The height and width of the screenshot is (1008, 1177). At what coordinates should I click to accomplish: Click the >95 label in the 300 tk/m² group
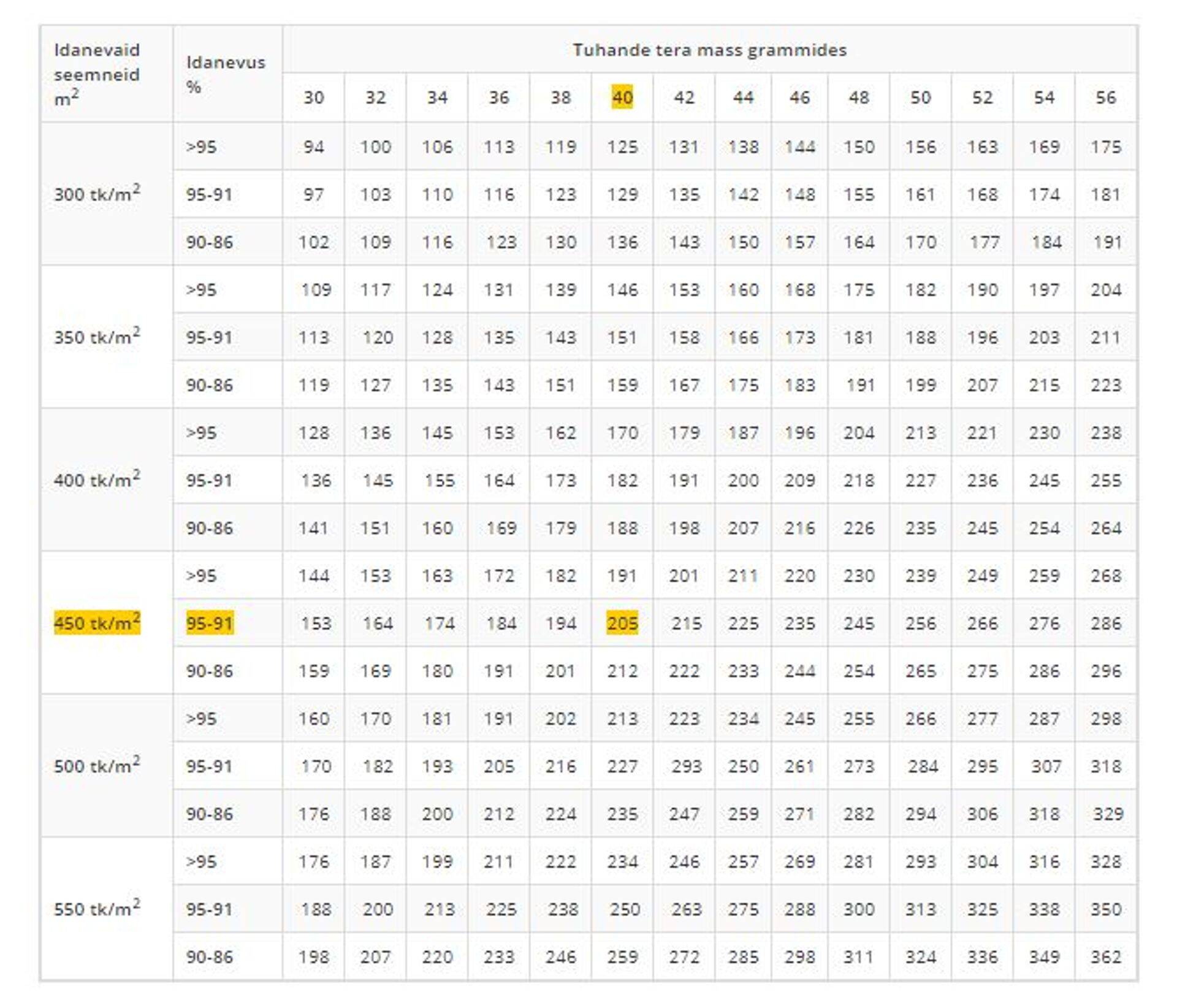[x=202, y=147]
